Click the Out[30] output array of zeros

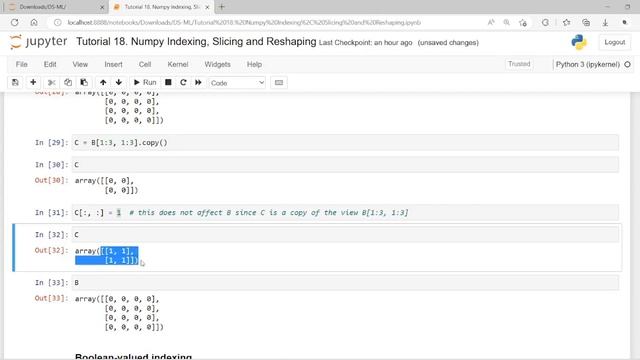pyautogui.click(x=106, y=185)
